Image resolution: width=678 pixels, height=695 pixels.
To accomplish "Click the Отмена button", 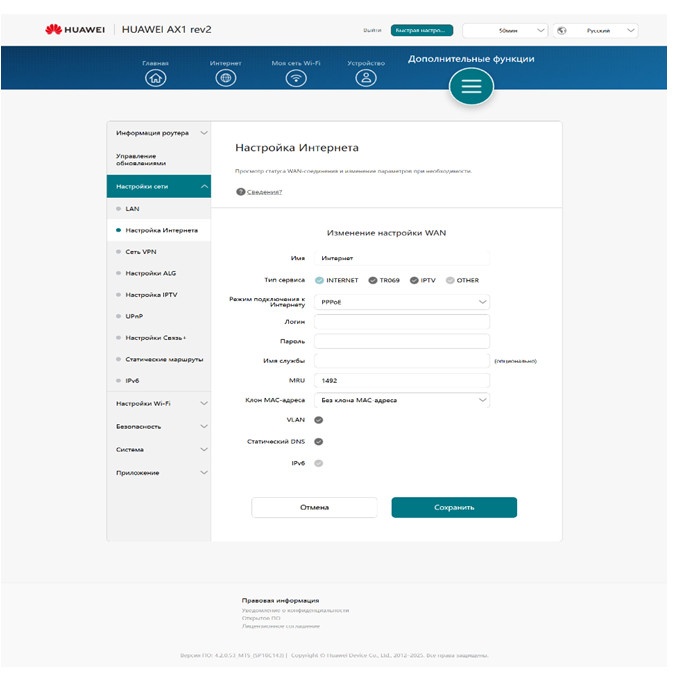I will (x=314, y=507).
